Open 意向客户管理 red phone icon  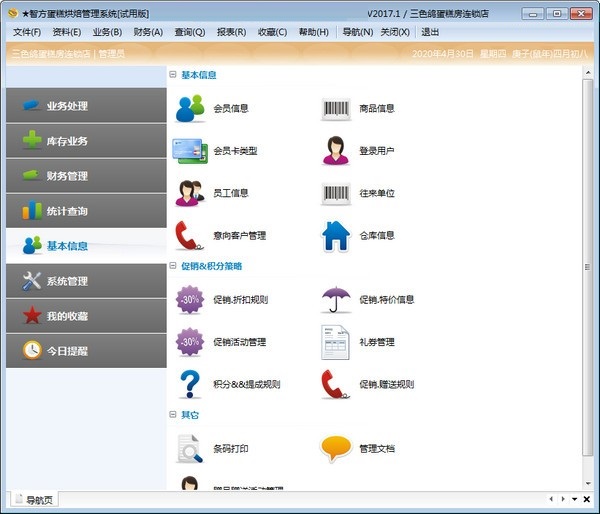pyautogui.click(x=190, y=236)
